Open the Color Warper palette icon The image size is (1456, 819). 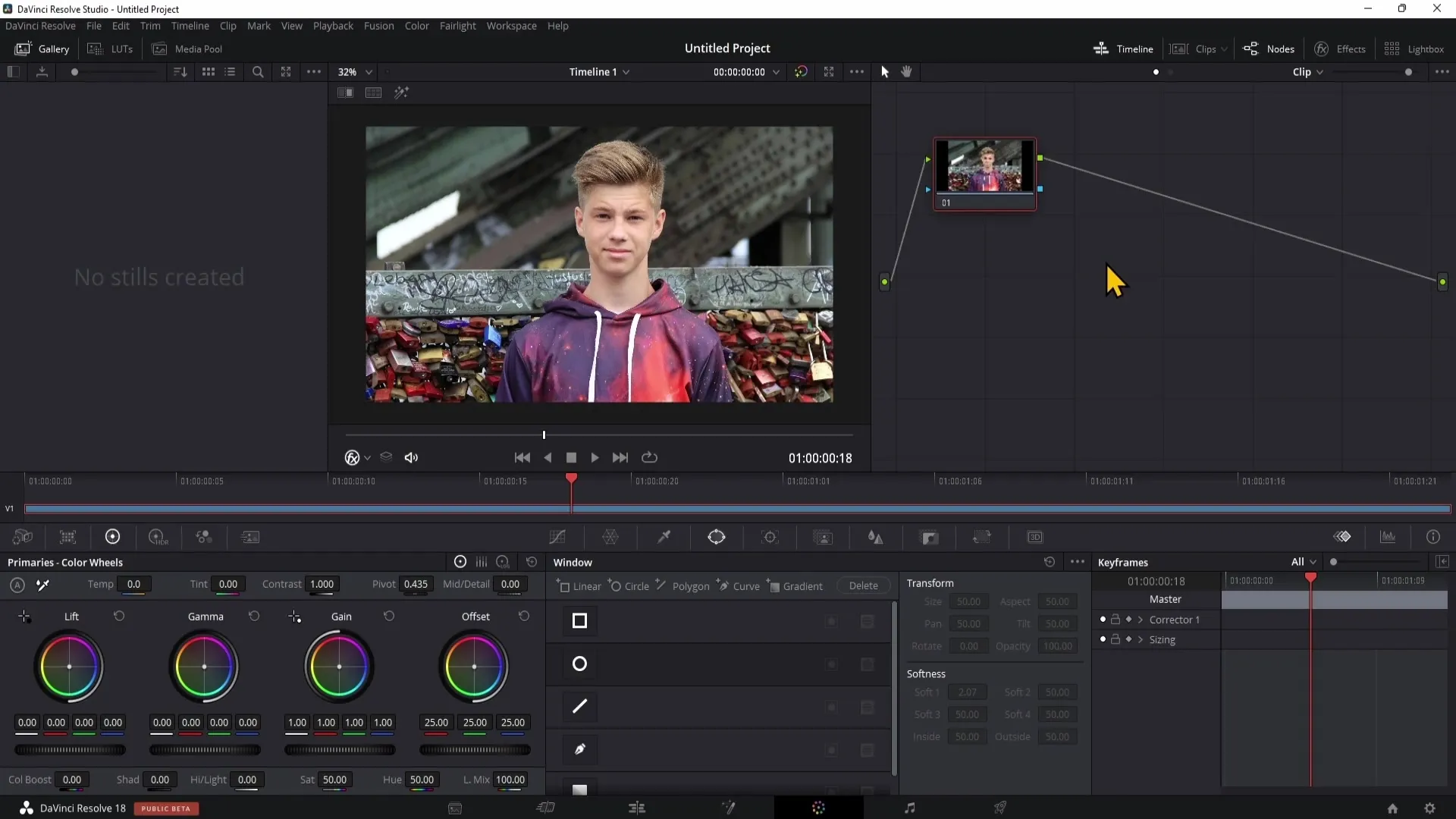pyautogui.click(x=610, y=537)
